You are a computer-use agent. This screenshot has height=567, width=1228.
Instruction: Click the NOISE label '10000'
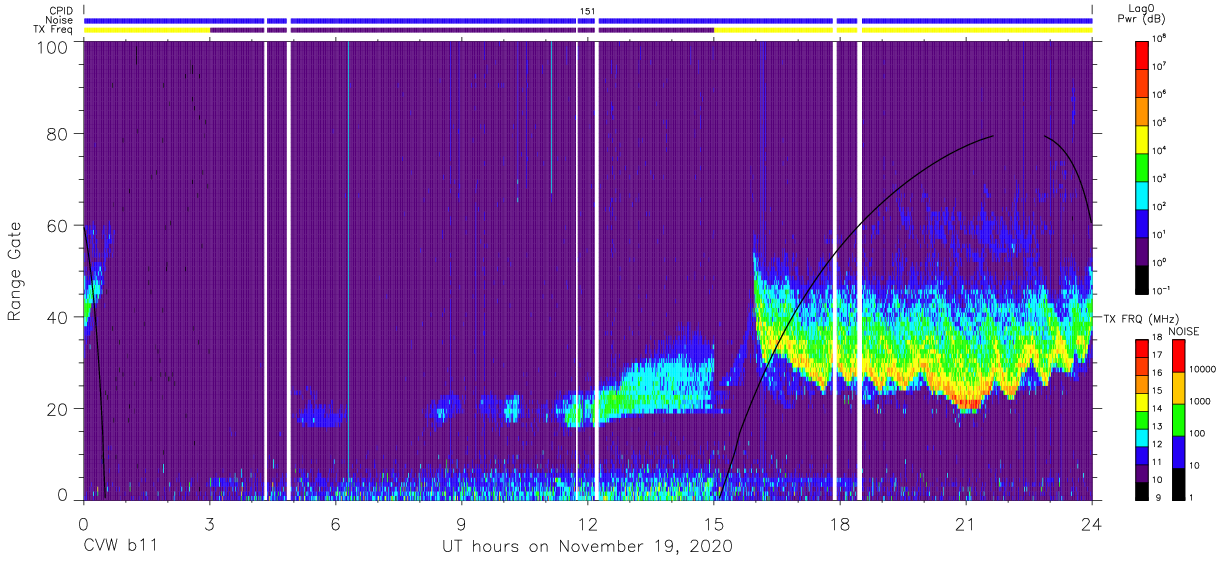(1205, 369)
